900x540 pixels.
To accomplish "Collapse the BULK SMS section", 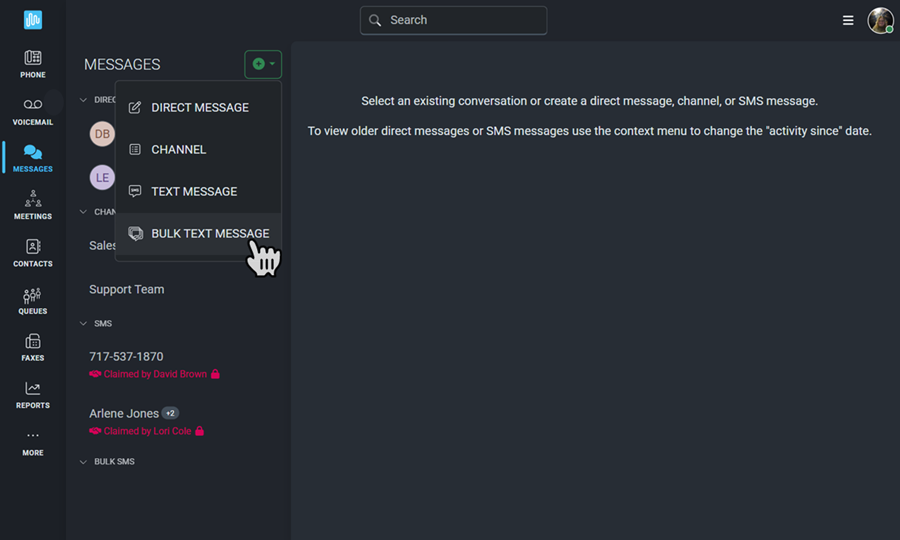I will coord(83,462).
